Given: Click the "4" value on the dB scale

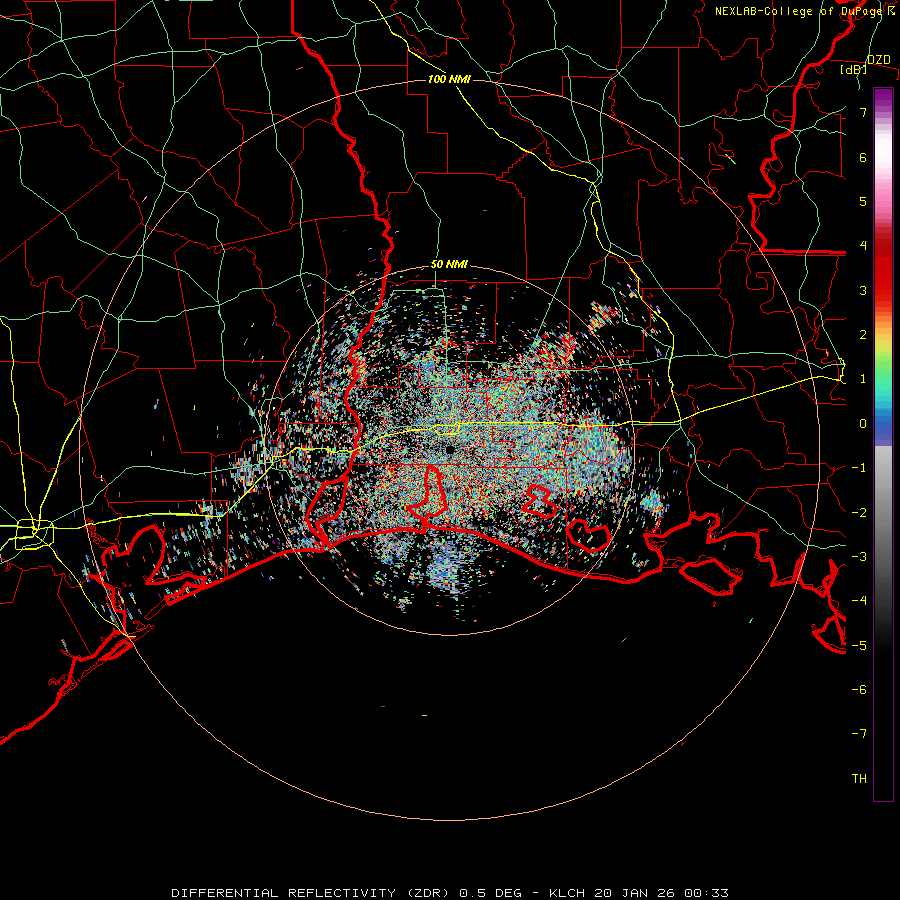Looking at the screenshot, I should click(x=863, y=246).
